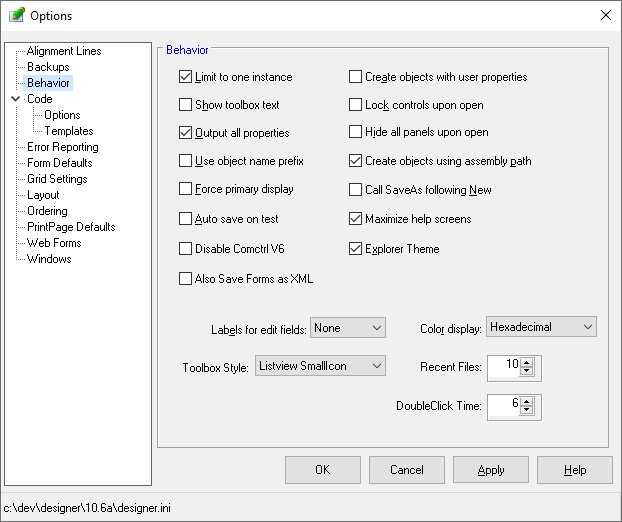This screenshot has width=622, height=522.
Task: Enable Show toolbox text checkbox
Action: click(185, 105)
